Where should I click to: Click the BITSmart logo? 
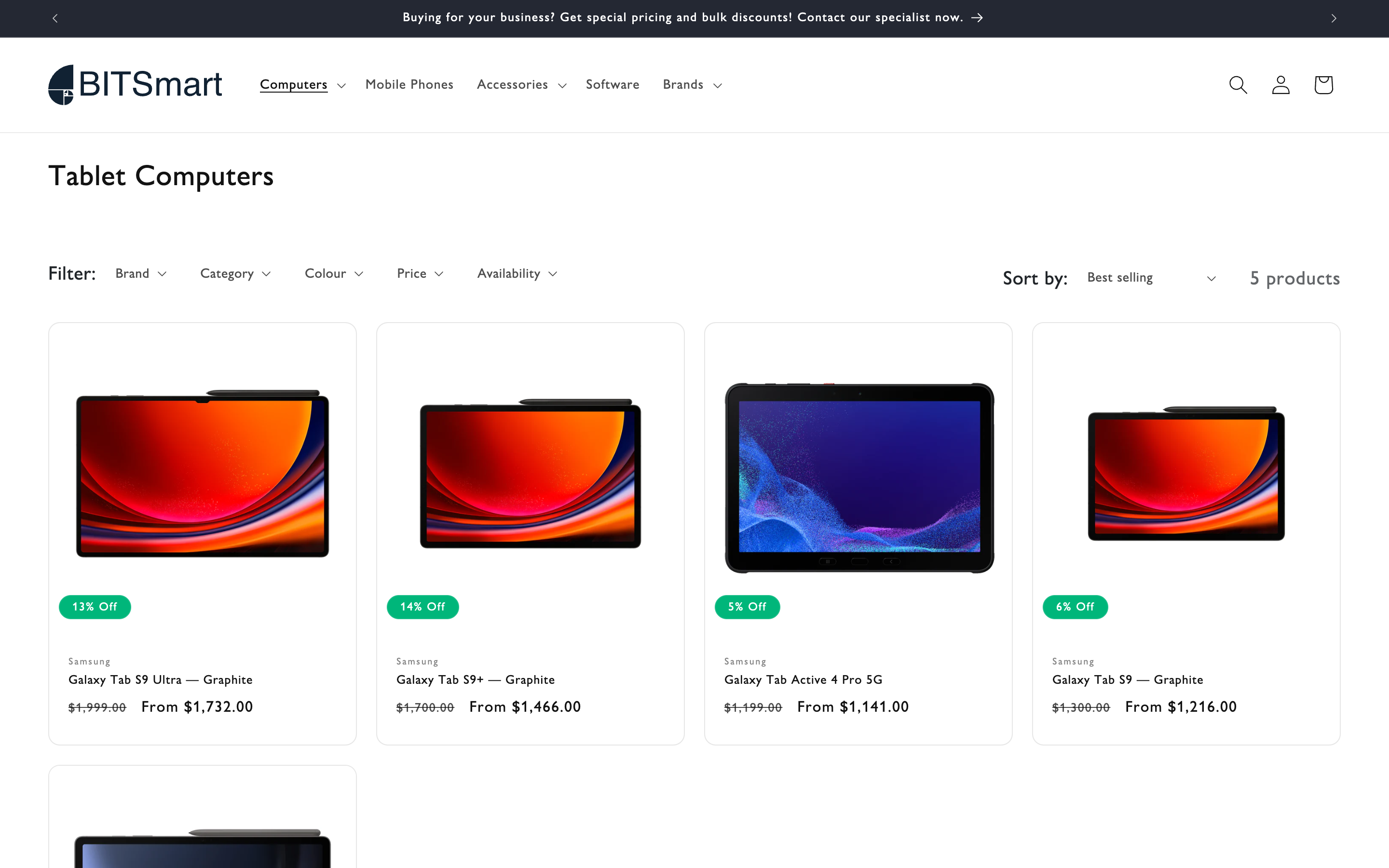[x=135, y=85]
